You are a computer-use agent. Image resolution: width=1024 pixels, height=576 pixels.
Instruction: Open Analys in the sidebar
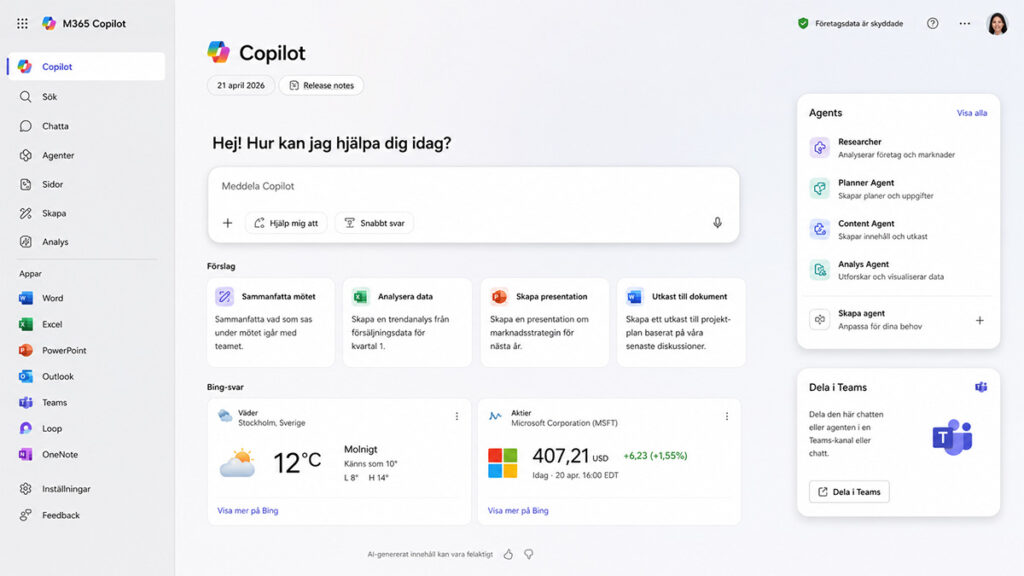click(x=86, y=242)
